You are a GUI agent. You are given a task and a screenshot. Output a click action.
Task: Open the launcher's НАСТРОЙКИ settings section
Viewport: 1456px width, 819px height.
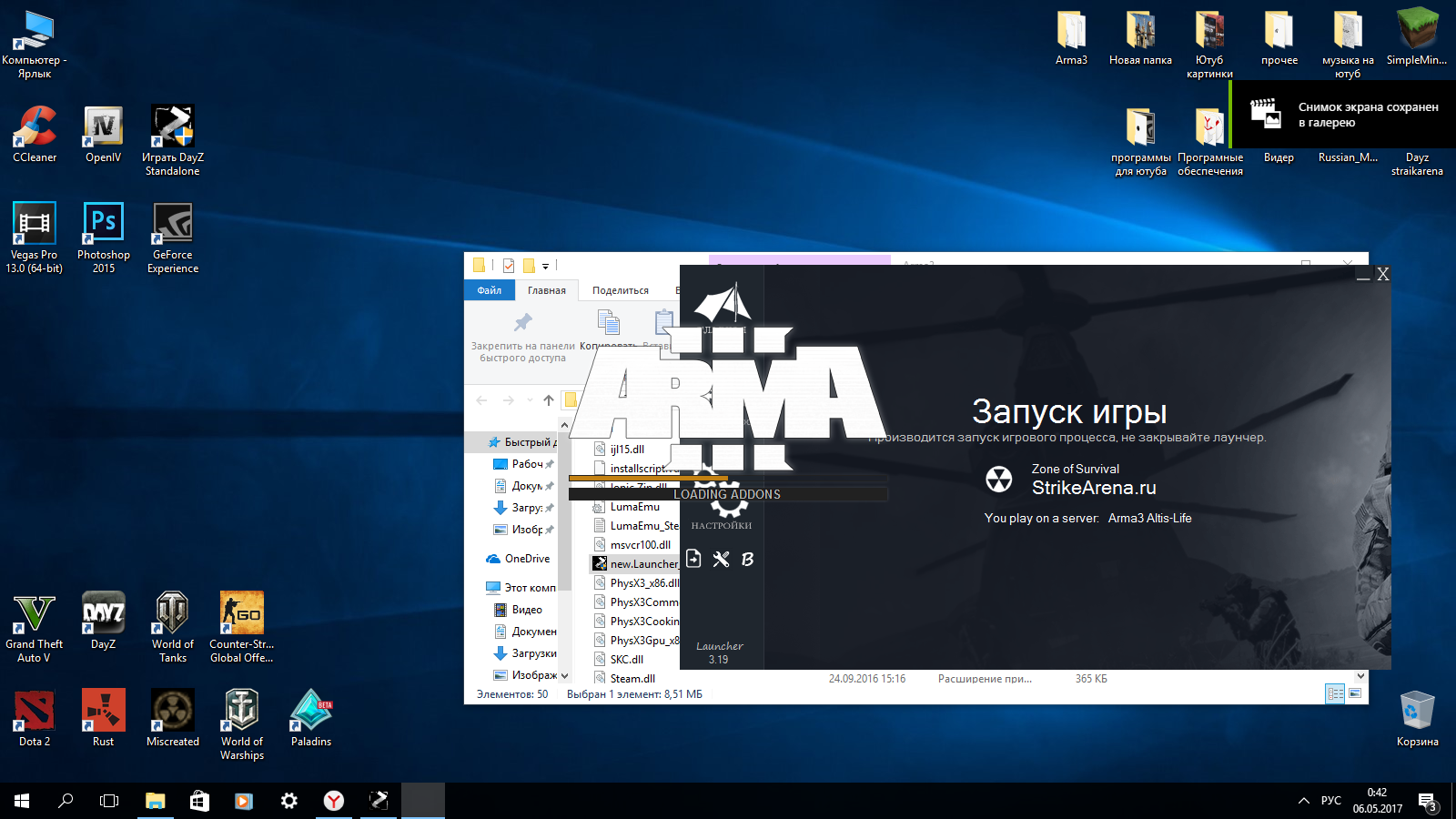722,525
